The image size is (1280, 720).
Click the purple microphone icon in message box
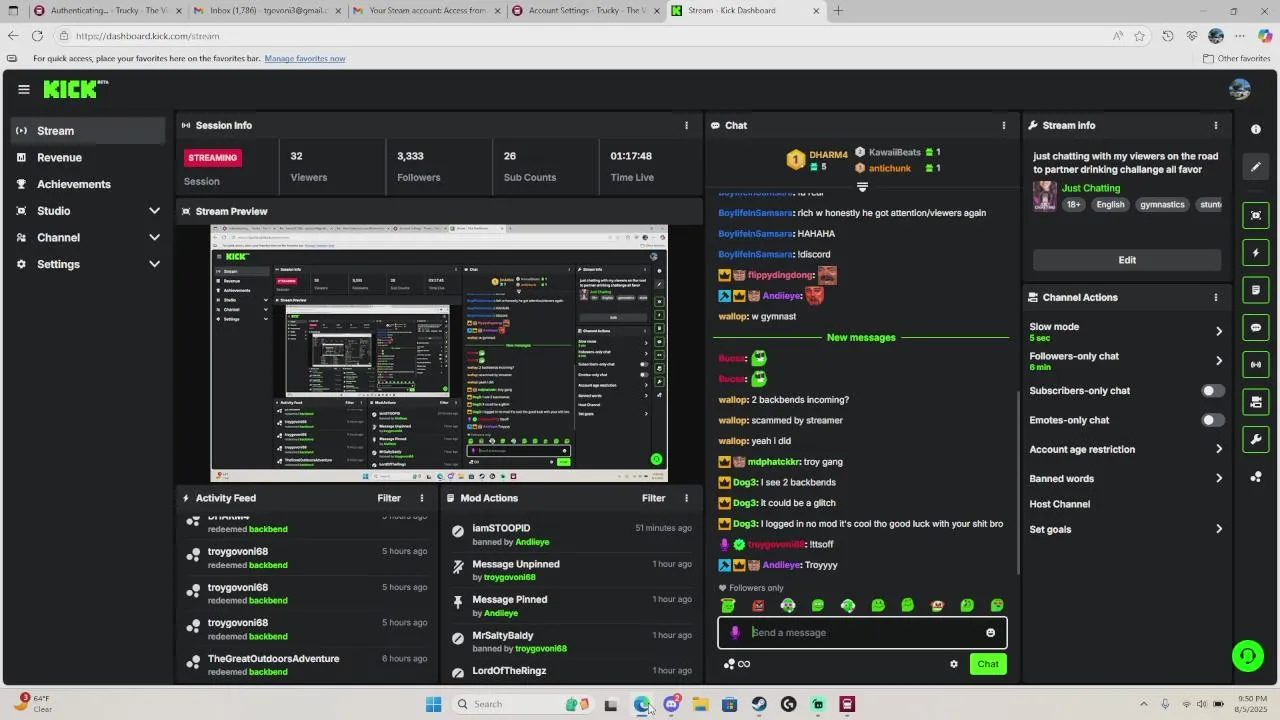tap(735, 632)
